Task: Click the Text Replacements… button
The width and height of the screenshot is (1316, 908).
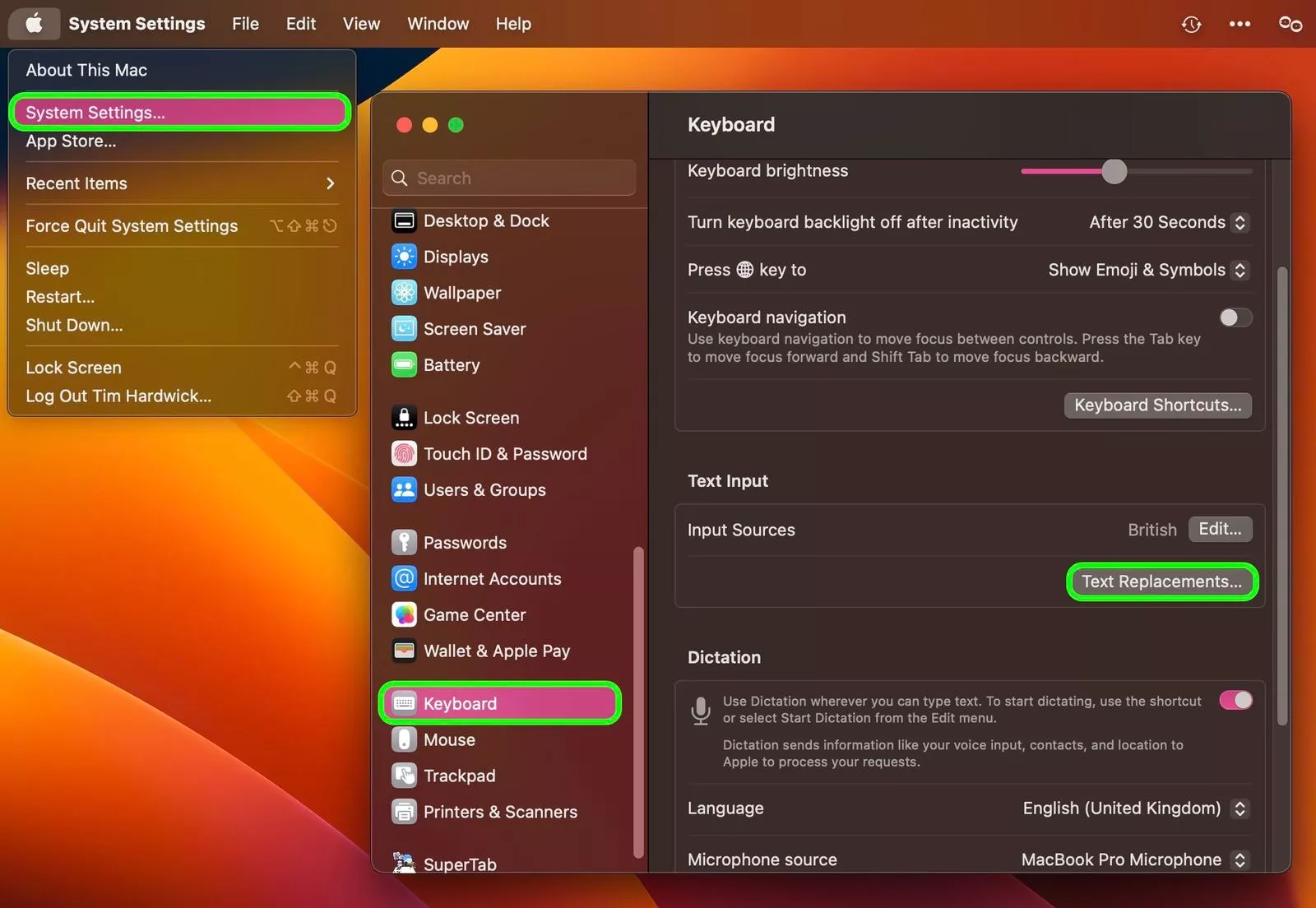Action: click(1161, 582)
